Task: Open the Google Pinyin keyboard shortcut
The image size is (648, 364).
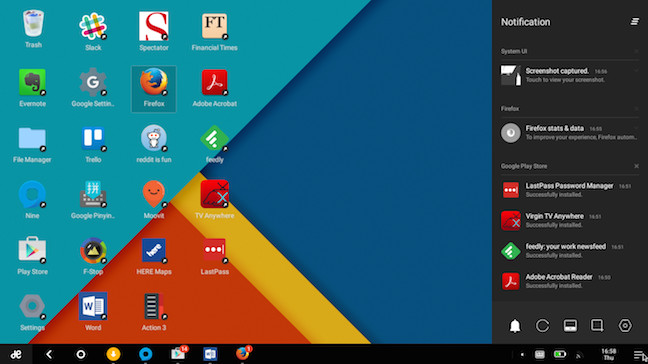Action: [93, 194]
